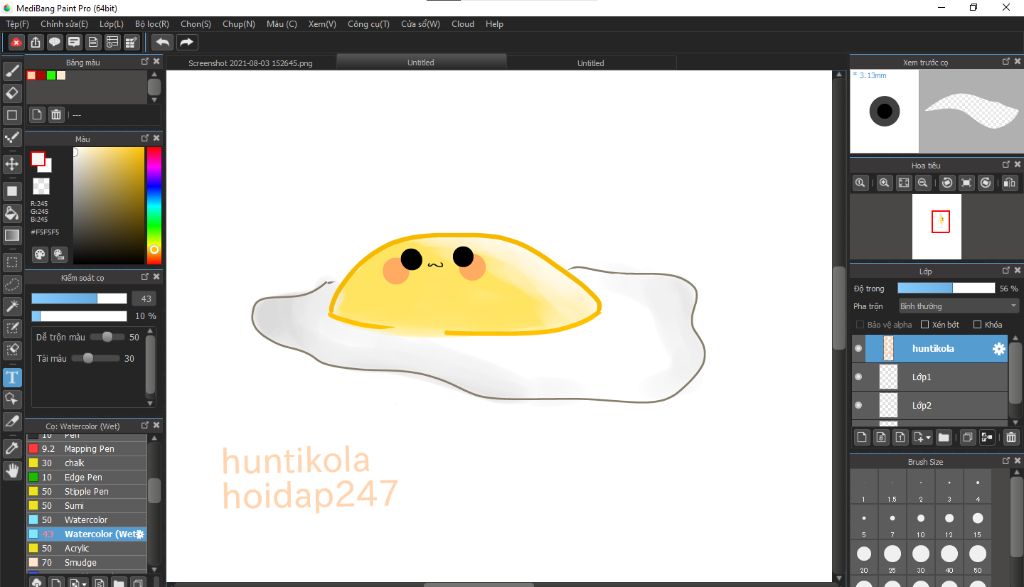This screenshot has width=1024, height=587.
Task: Pick the green swatch in Bảng màu
Action: pos(51,76)
